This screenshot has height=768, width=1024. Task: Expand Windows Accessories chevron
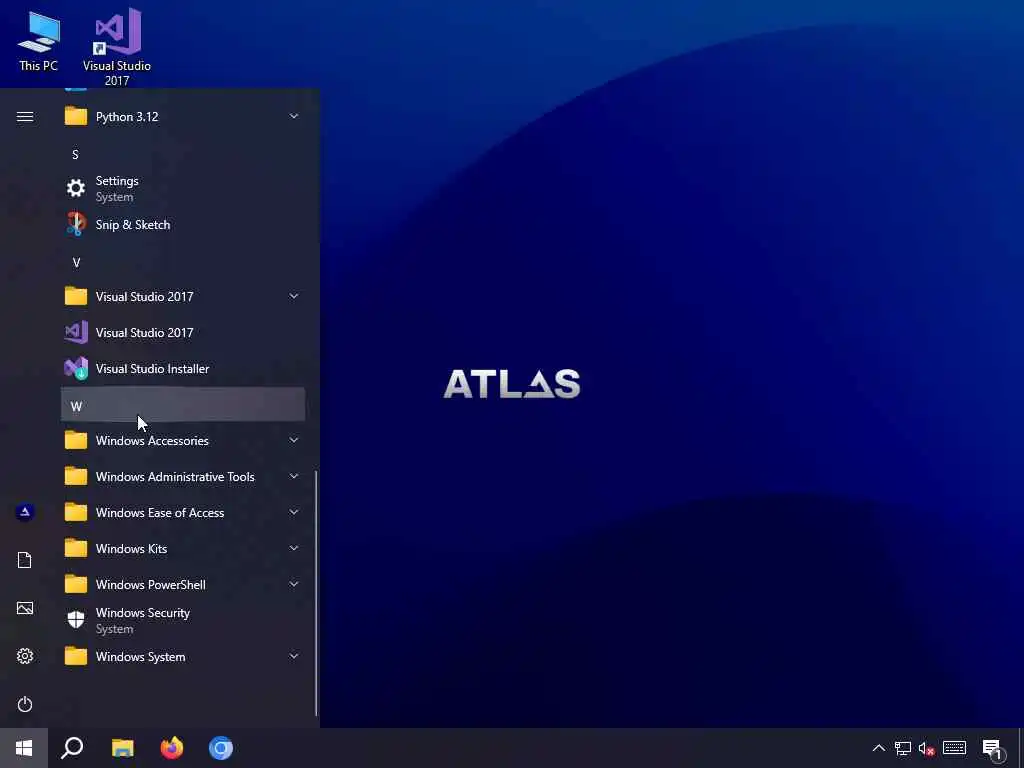pyautogui.click(x=294, y=440)
